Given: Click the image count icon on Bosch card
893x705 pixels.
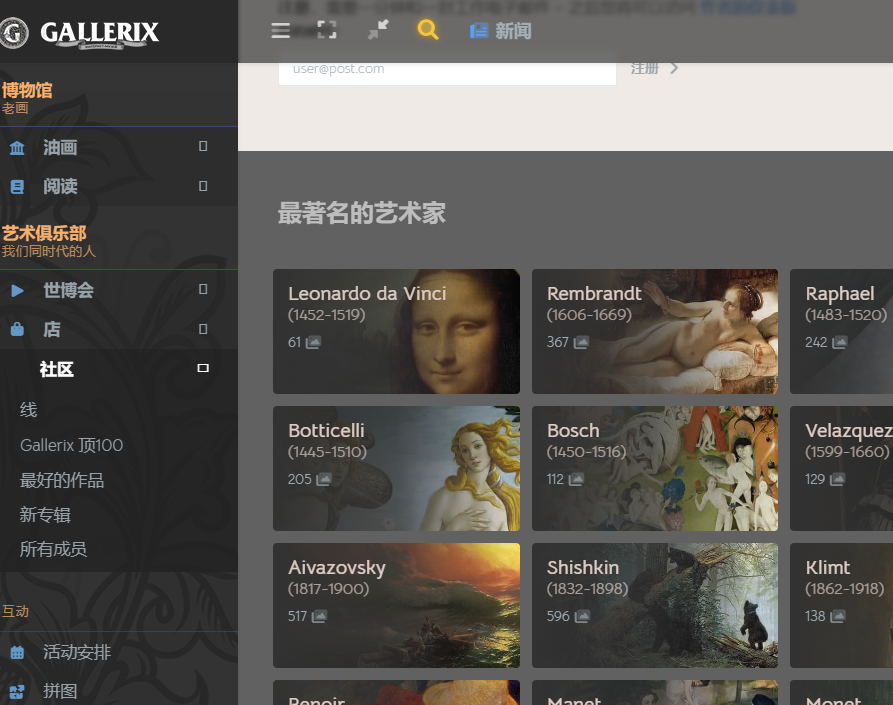Looking at the screenshot, I should tap(576, 479).
